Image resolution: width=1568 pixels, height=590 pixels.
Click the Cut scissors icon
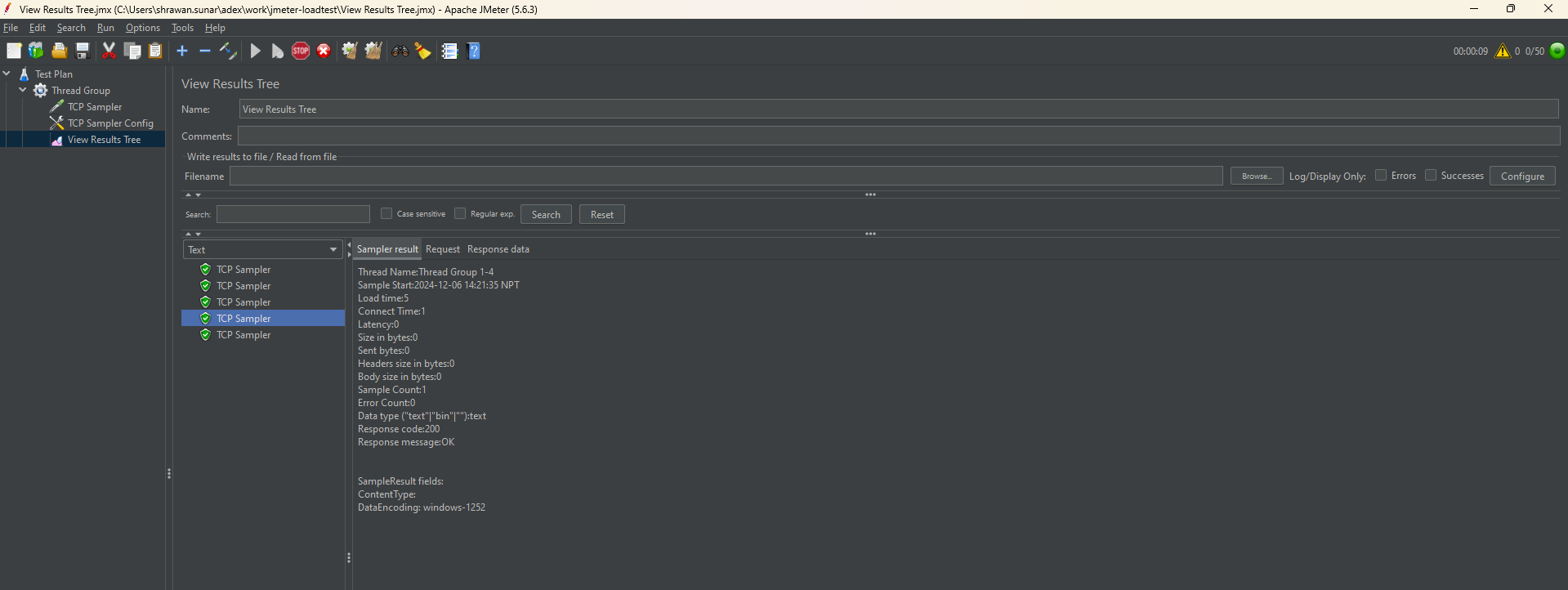click(109, 51)
